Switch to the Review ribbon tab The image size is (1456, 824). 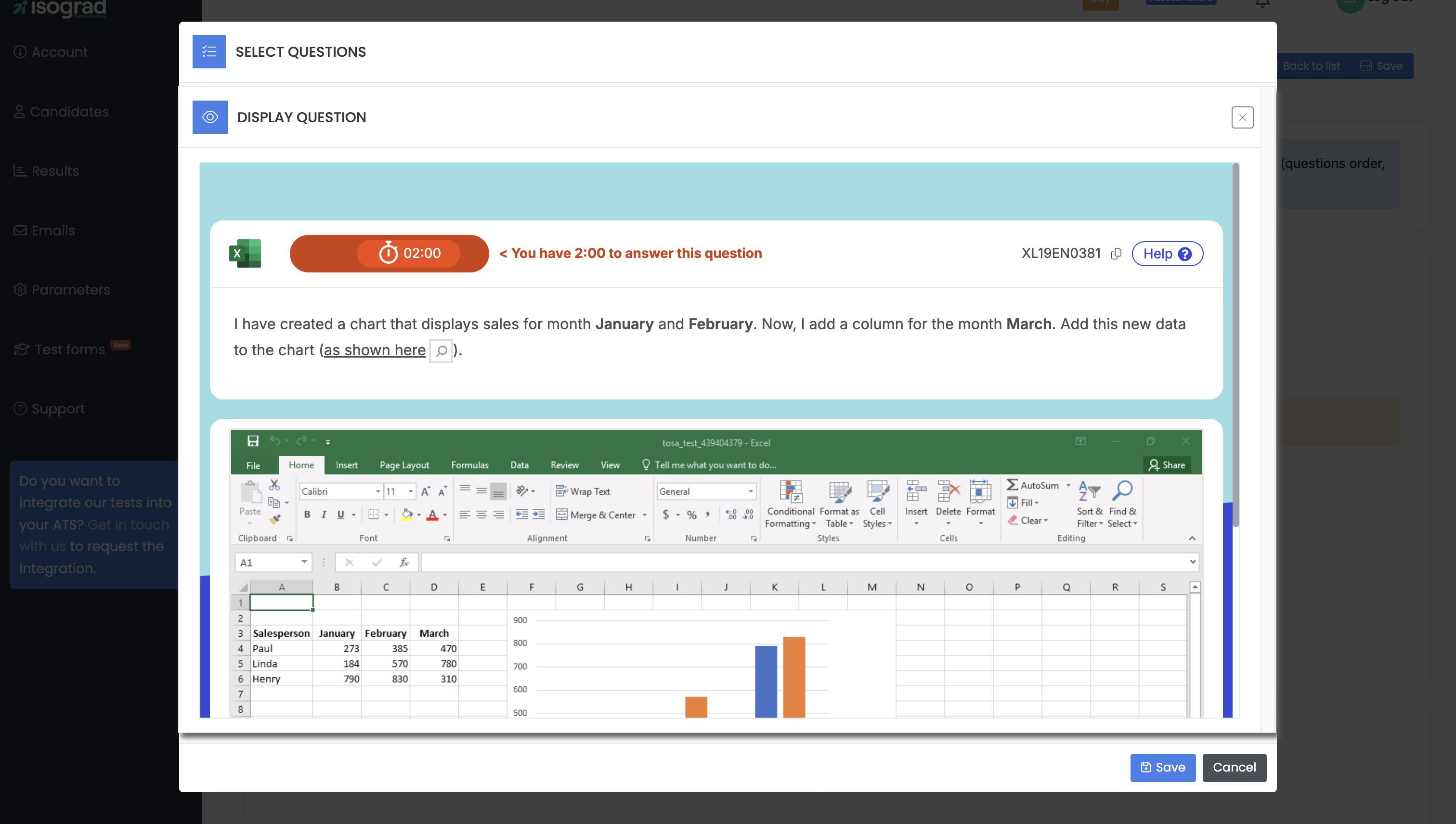pos(564,465)
